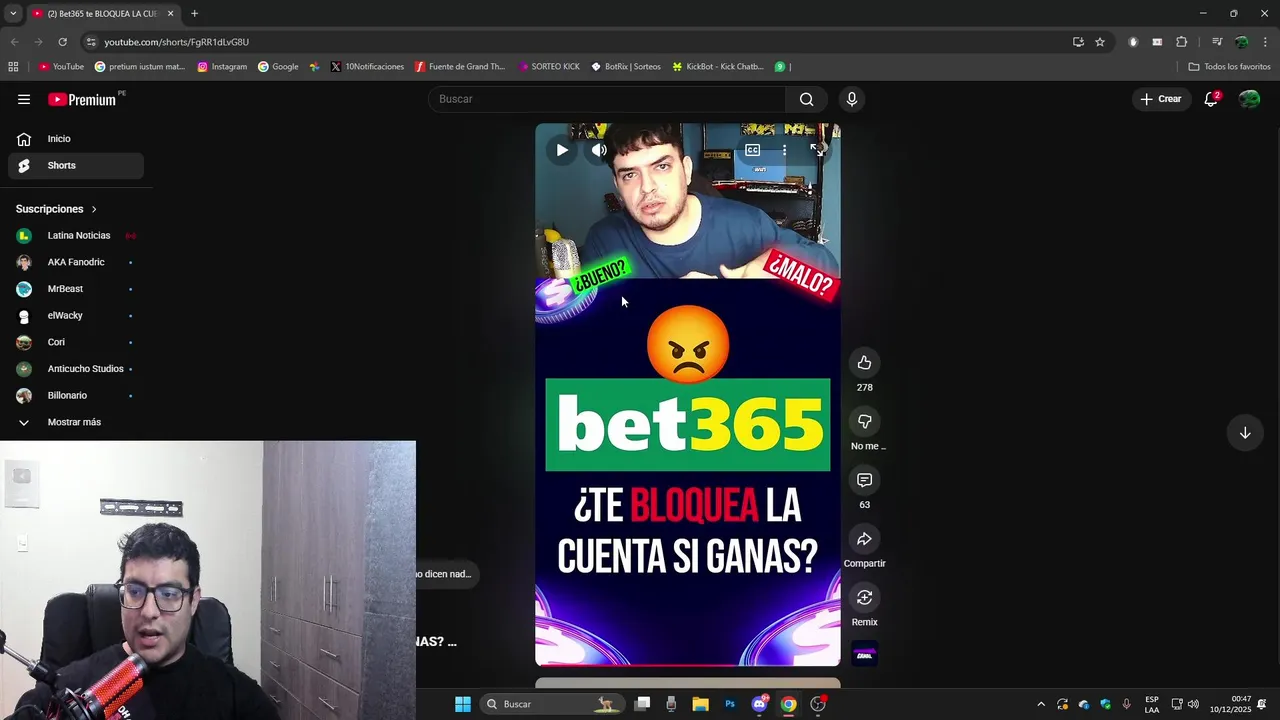
Task: Open elWacky channel subscription
Action: coord(76,316)
